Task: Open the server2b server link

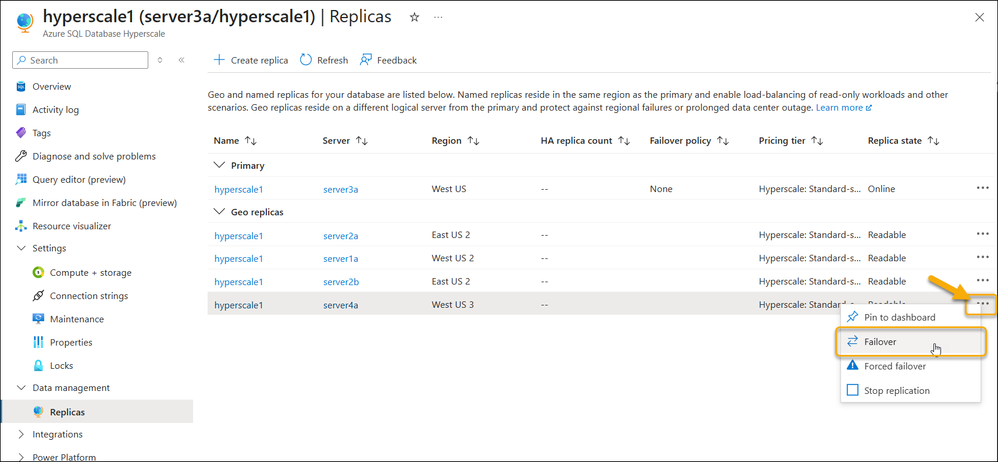Action: [341, 281]
